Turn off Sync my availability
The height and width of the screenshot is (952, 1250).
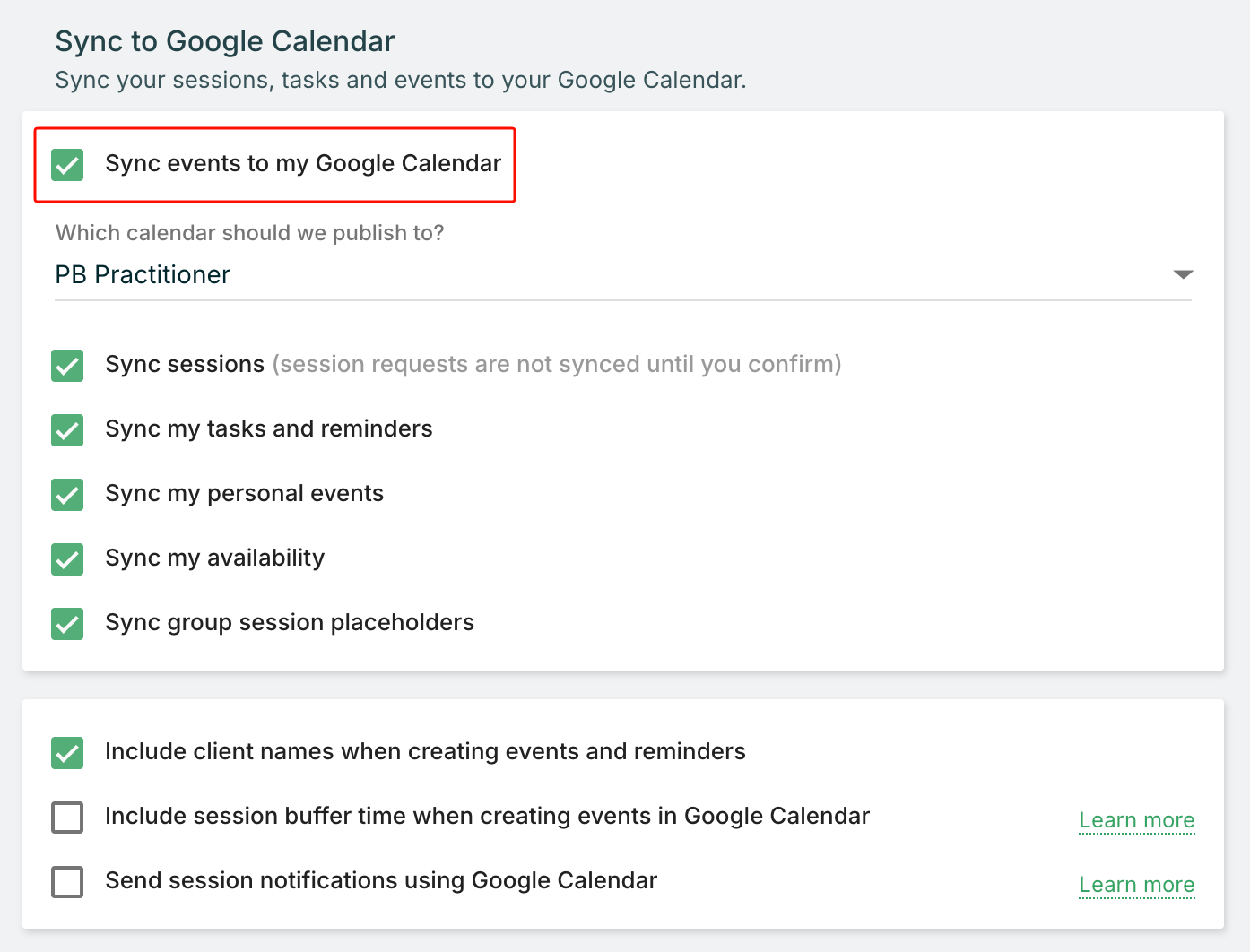pos(67,559)
